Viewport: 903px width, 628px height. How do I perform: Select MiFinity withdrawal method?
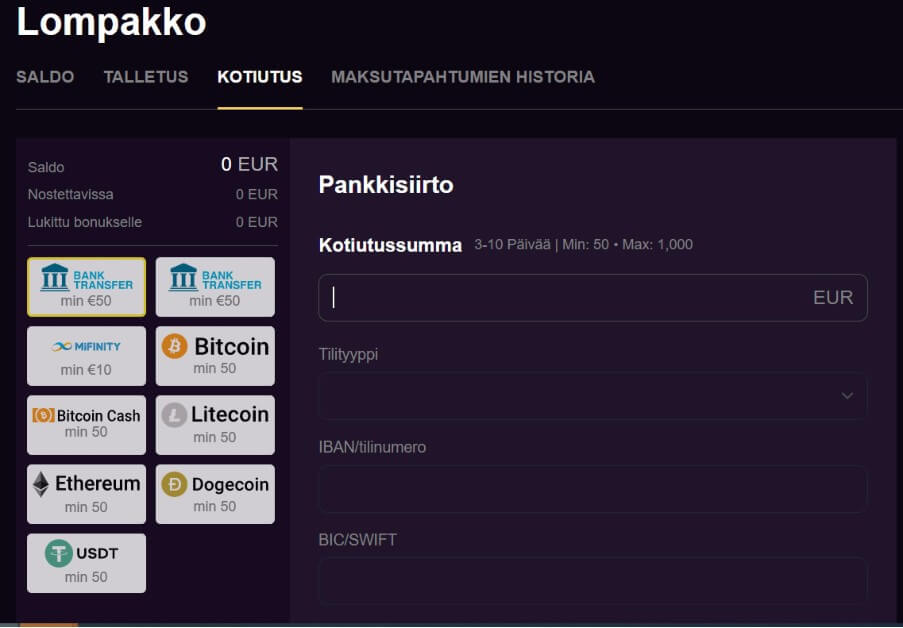pos(87,356)
